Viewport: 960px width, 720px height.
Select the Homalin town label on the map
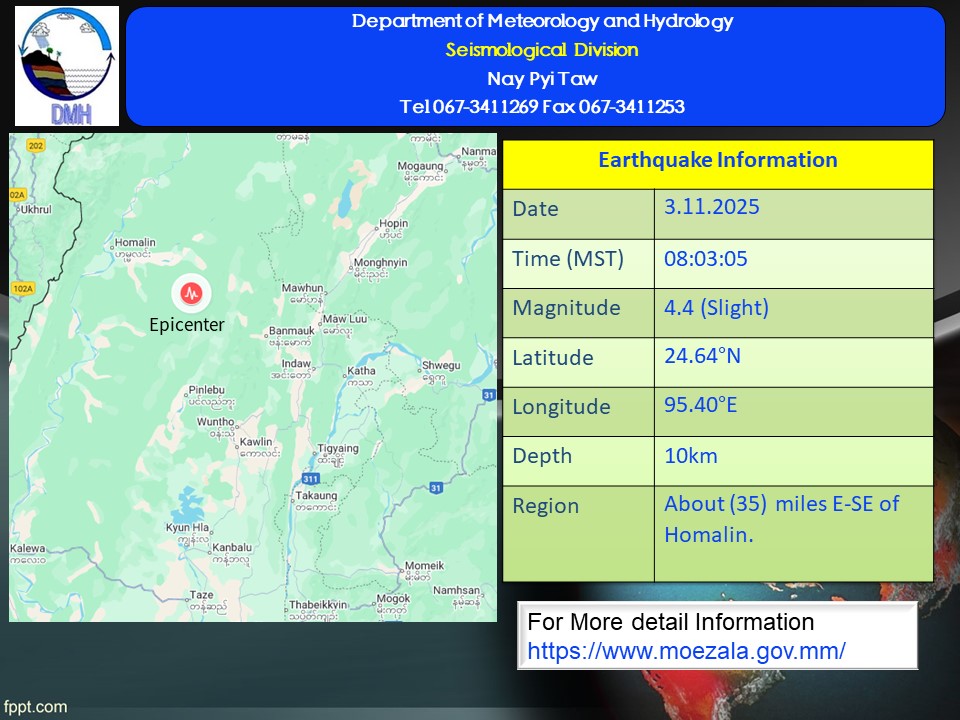pos(135,242)
